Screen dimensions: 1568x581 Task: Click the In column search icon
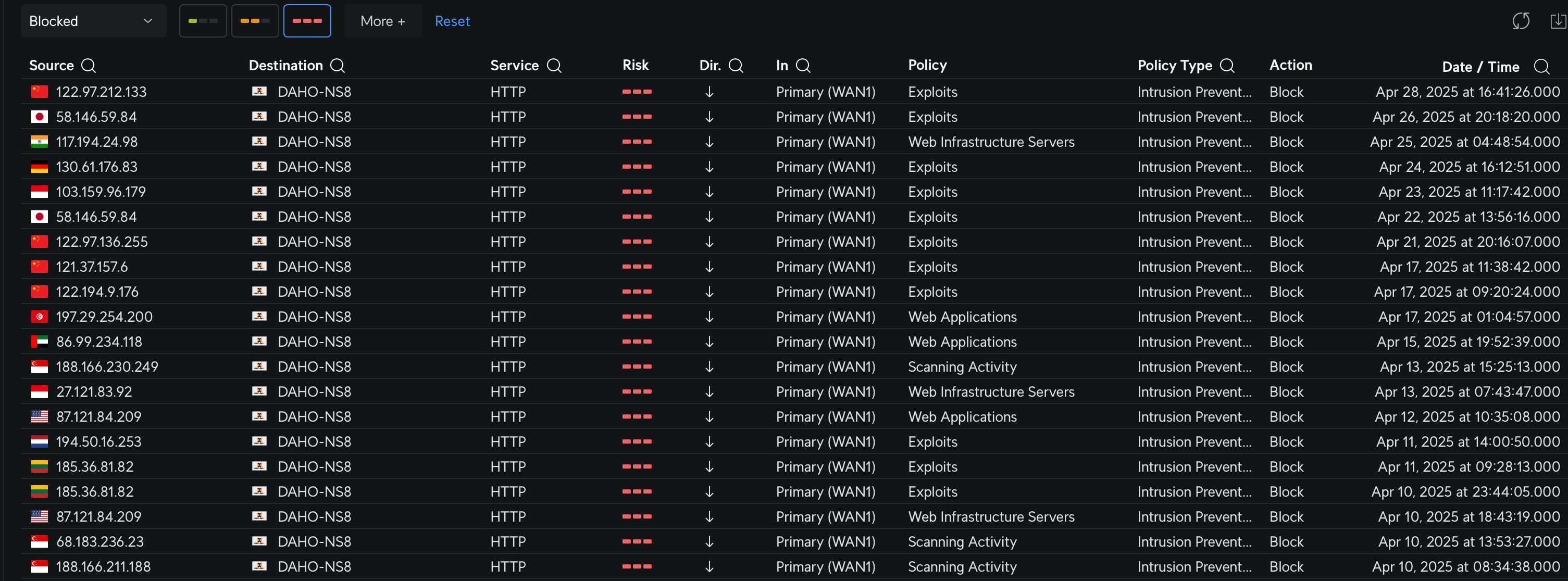pos(803,66)
